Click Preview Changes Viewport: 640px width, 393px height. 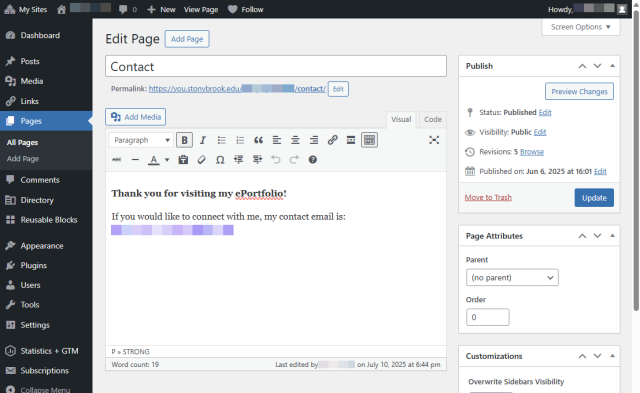tap(579, 91)
